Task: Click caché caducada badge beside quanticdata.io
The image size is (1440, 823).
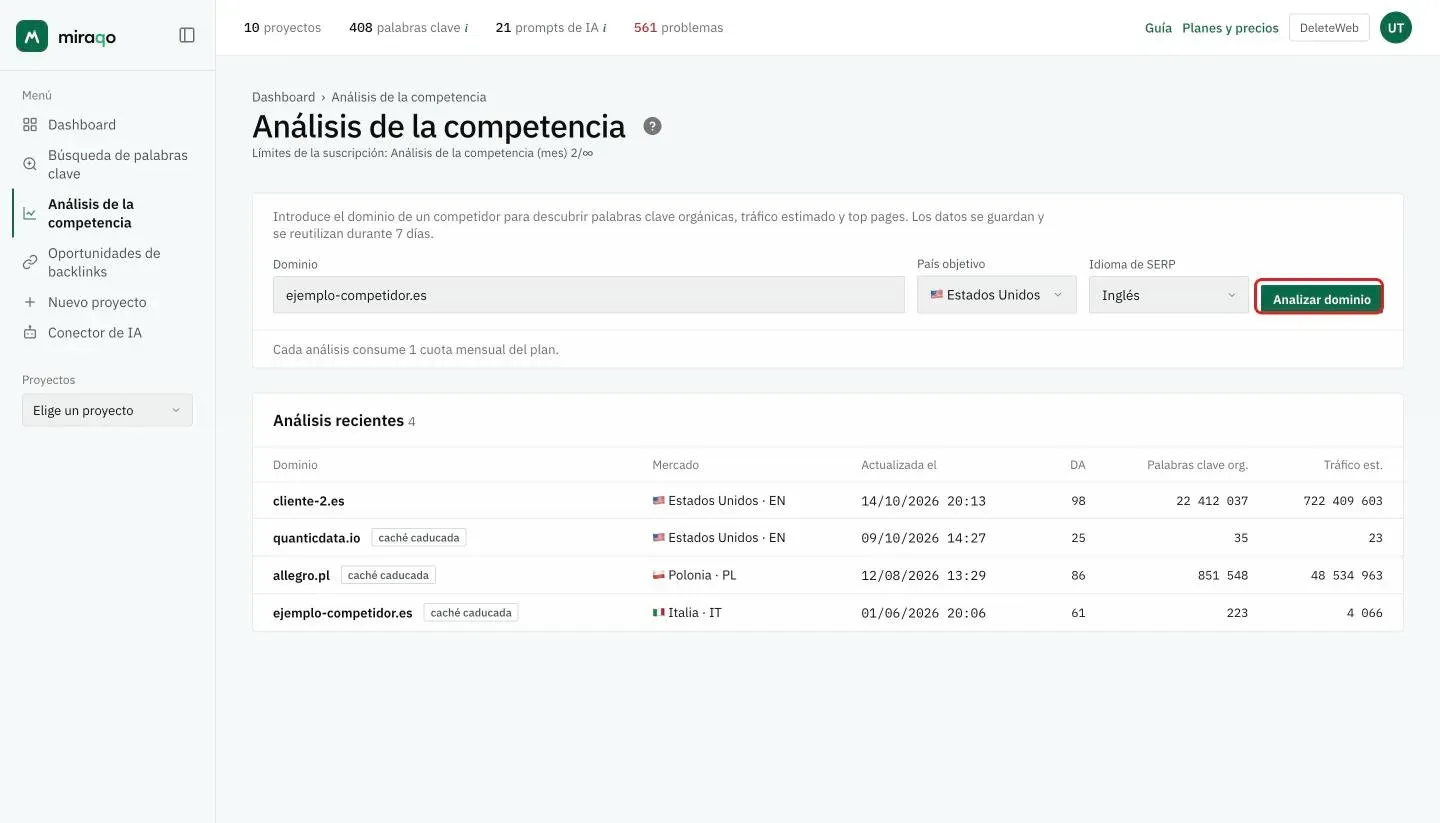Action: (x=419, y=537)
